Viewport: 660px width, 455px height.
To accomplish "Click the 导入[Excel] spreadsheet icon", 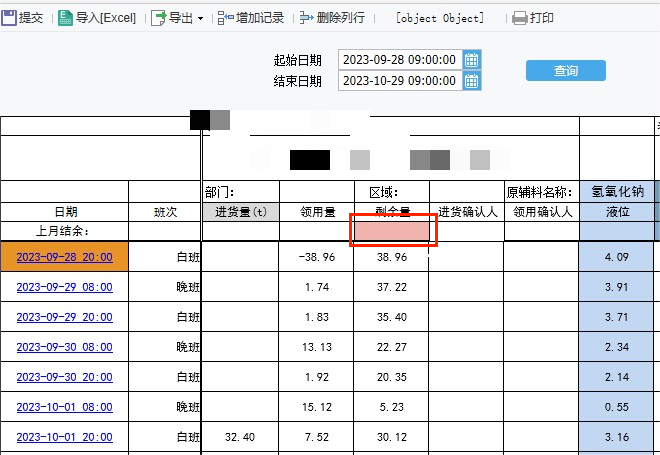I will pyautogui.click(x=65, y=18).
